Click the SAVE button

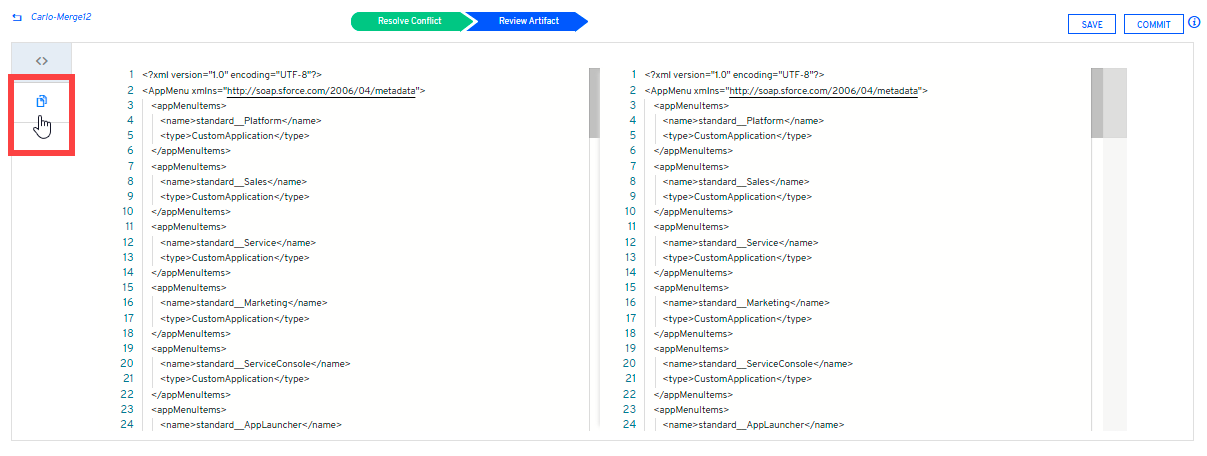(1092, 24)
